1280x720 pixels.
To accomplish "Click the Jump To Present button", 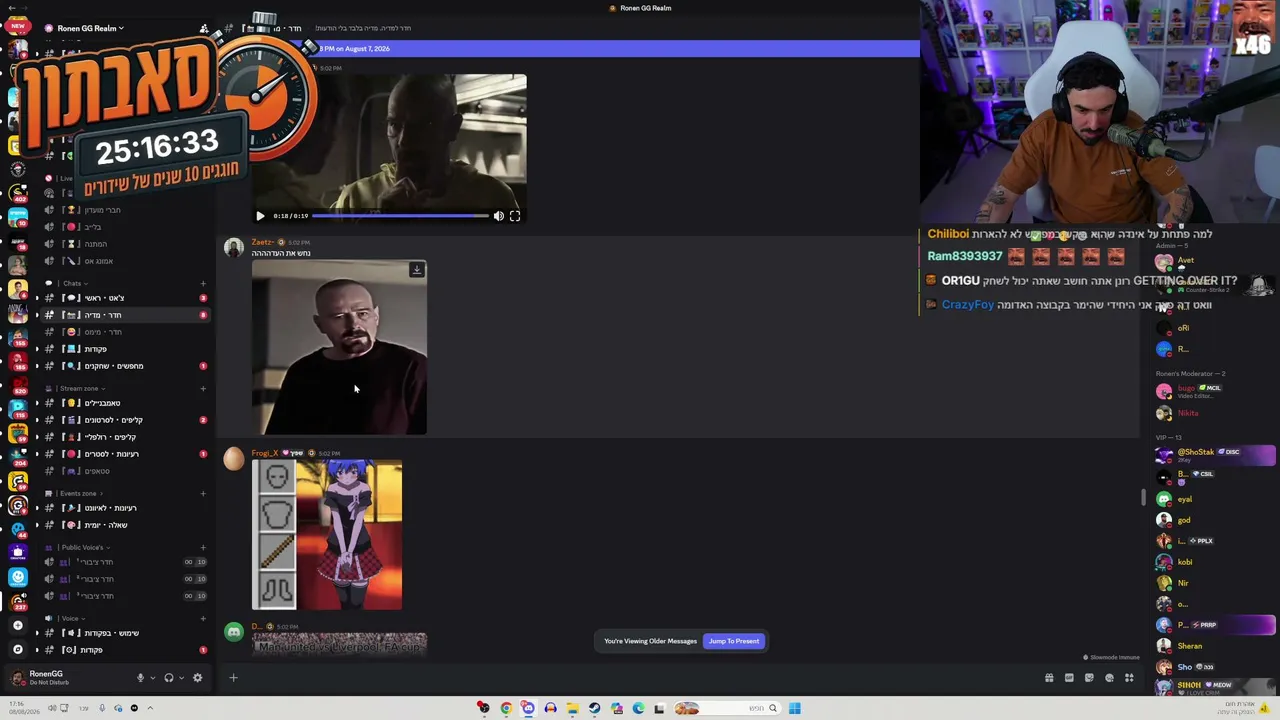I will [734, 641].
